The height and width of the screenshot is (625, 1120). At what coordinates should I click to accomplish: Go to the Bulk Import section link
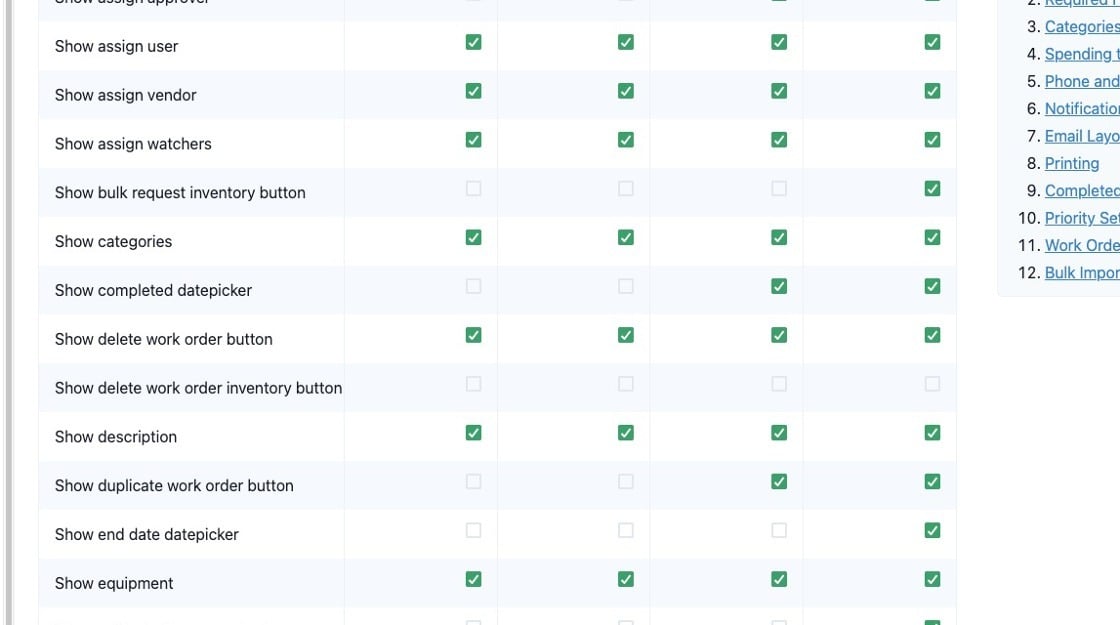(1082, 273)
